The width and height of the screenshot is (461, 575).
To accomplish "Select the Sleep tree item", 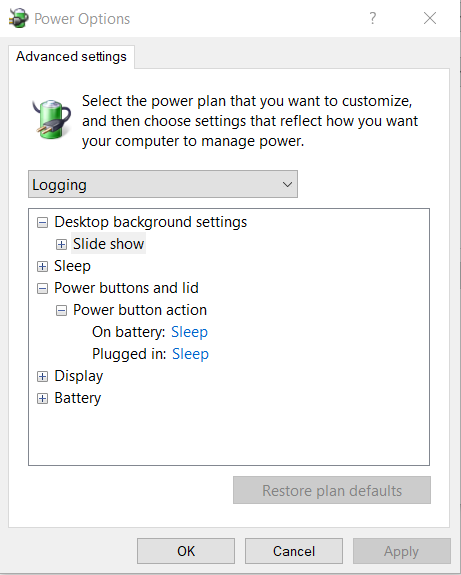I will (x=72, y=266).
